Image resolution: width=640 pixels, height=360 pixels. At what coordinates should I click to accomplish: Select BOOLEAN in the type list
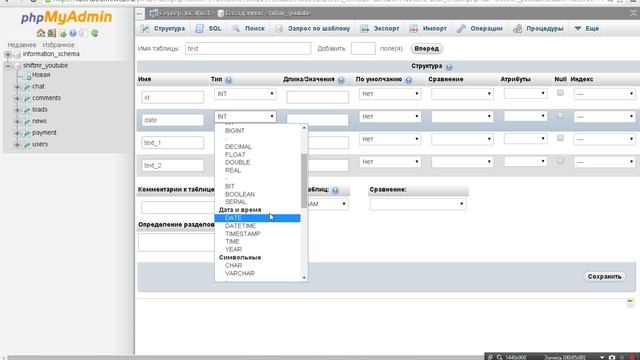[x=258, y=194]
